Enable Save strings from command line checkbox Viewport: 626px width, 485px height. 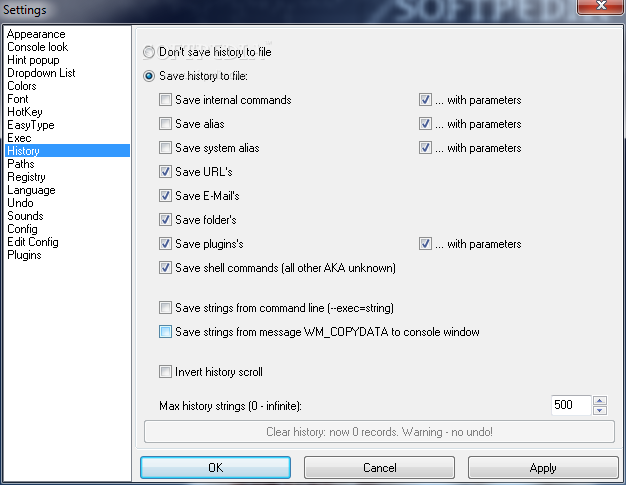165,308
